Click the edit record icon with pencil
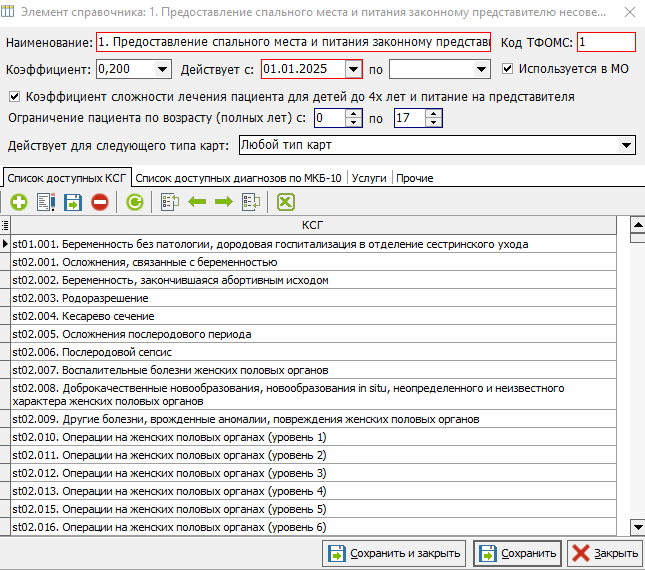The width and height of the screenshot is (645, 570). pos(45,202)
